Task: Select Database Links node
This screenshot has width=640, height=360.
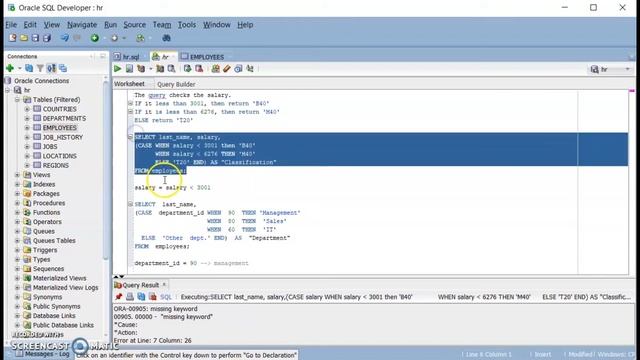Action: (54, 316)
